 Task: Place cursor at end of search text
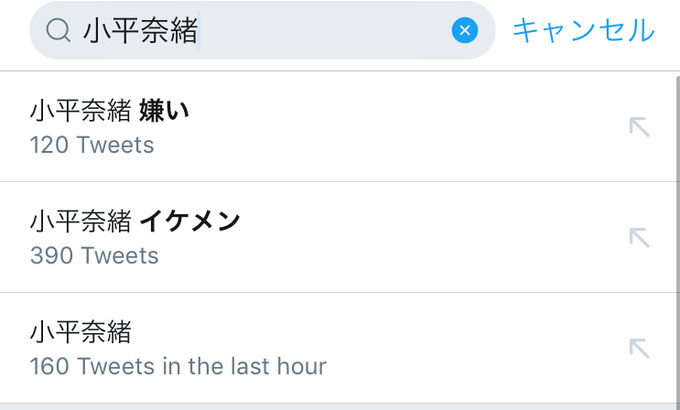click(198, 30)
